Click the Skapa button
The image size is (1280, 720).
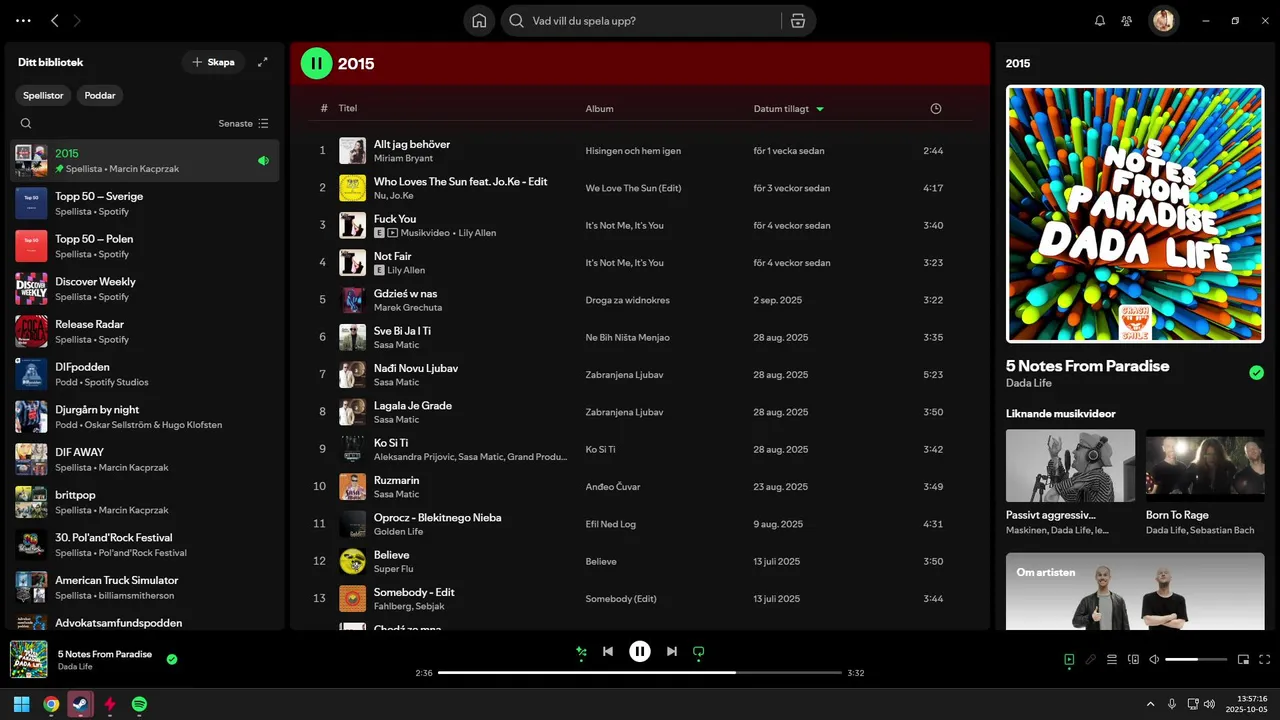tap(213, 62)
